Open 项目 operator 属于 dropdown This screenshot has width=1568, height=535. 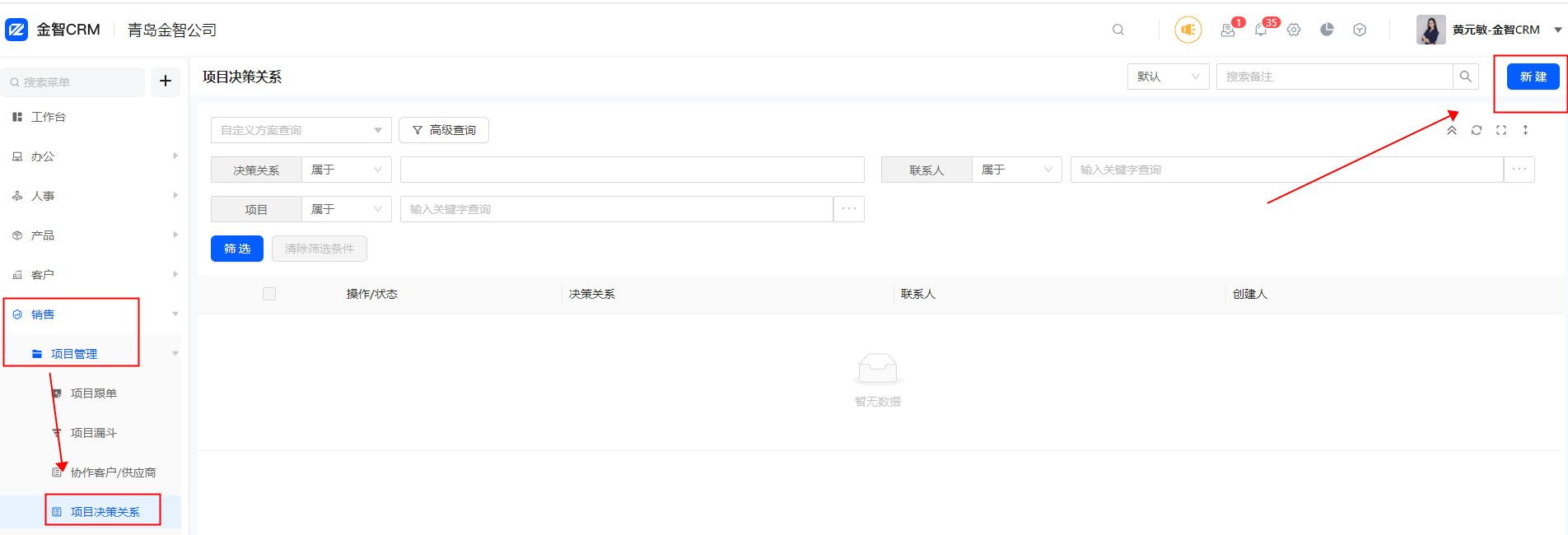click(x=347, y=209)
